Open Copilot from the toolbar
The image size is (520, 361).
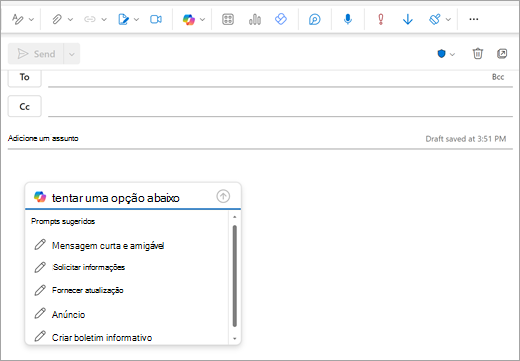[x=189, y=19]
